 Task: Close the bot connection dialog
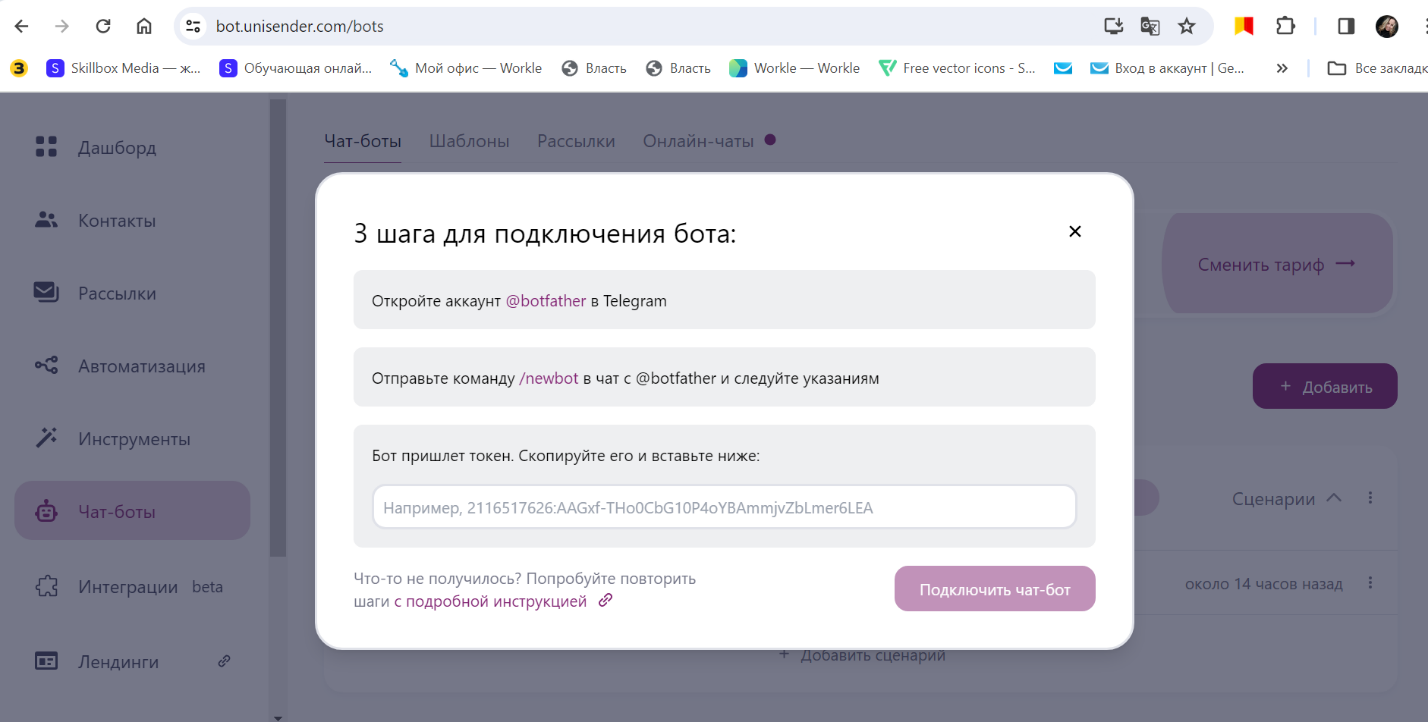pos(1075,232)
